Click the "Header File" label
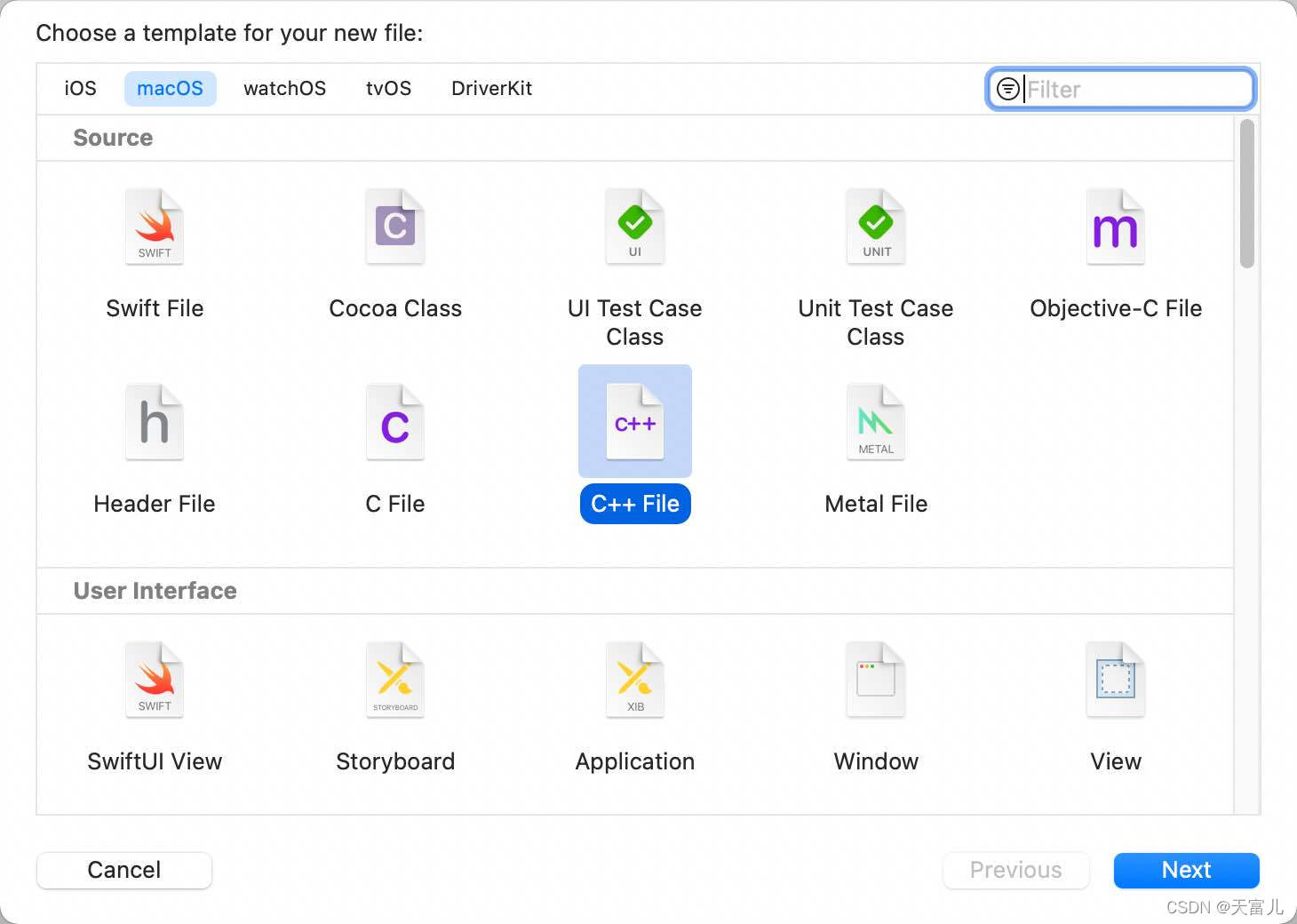 pos(155,504)
